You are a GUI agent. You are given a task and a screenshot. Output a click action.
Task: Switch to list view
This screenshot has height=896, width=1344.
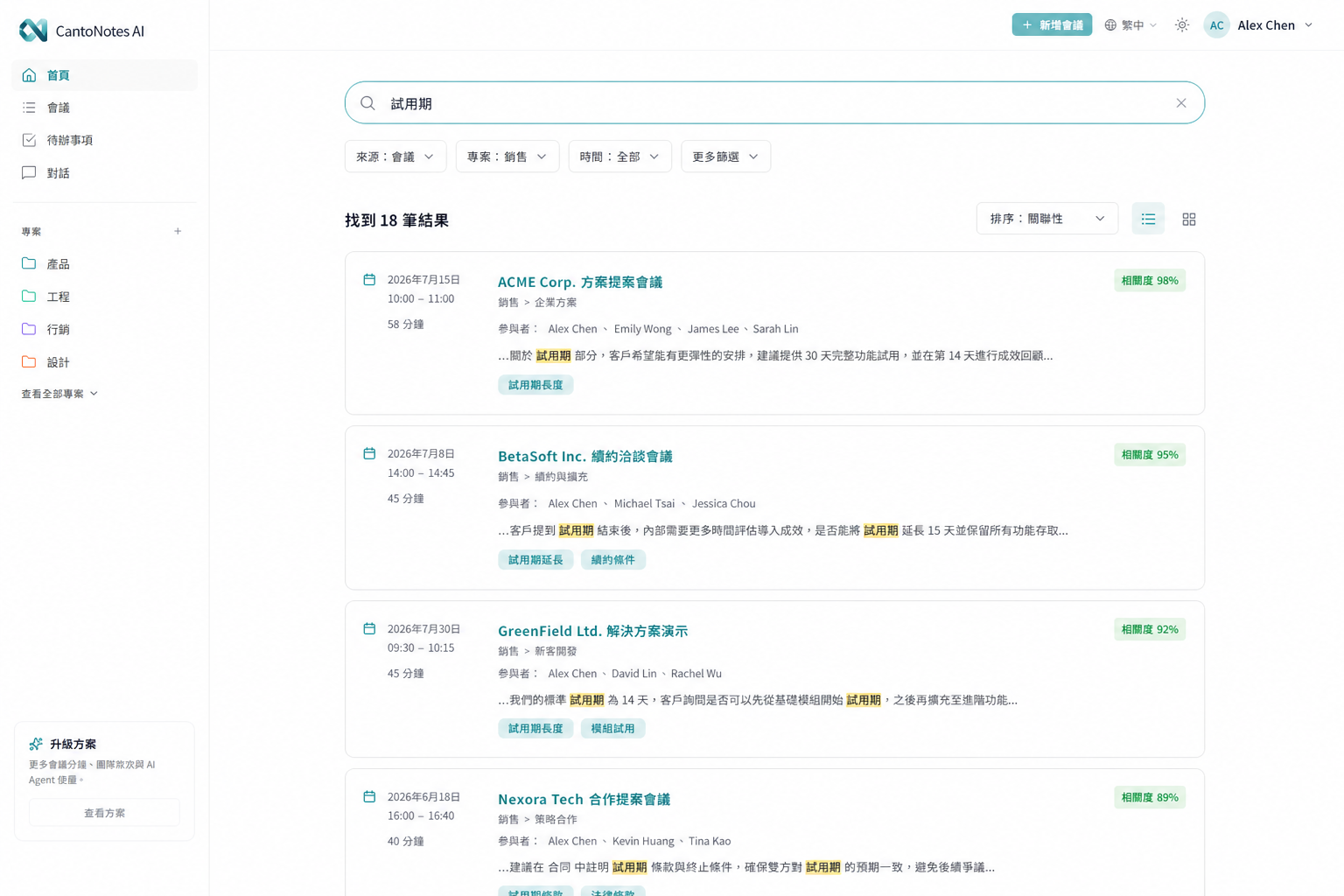tap(1148, 219)
